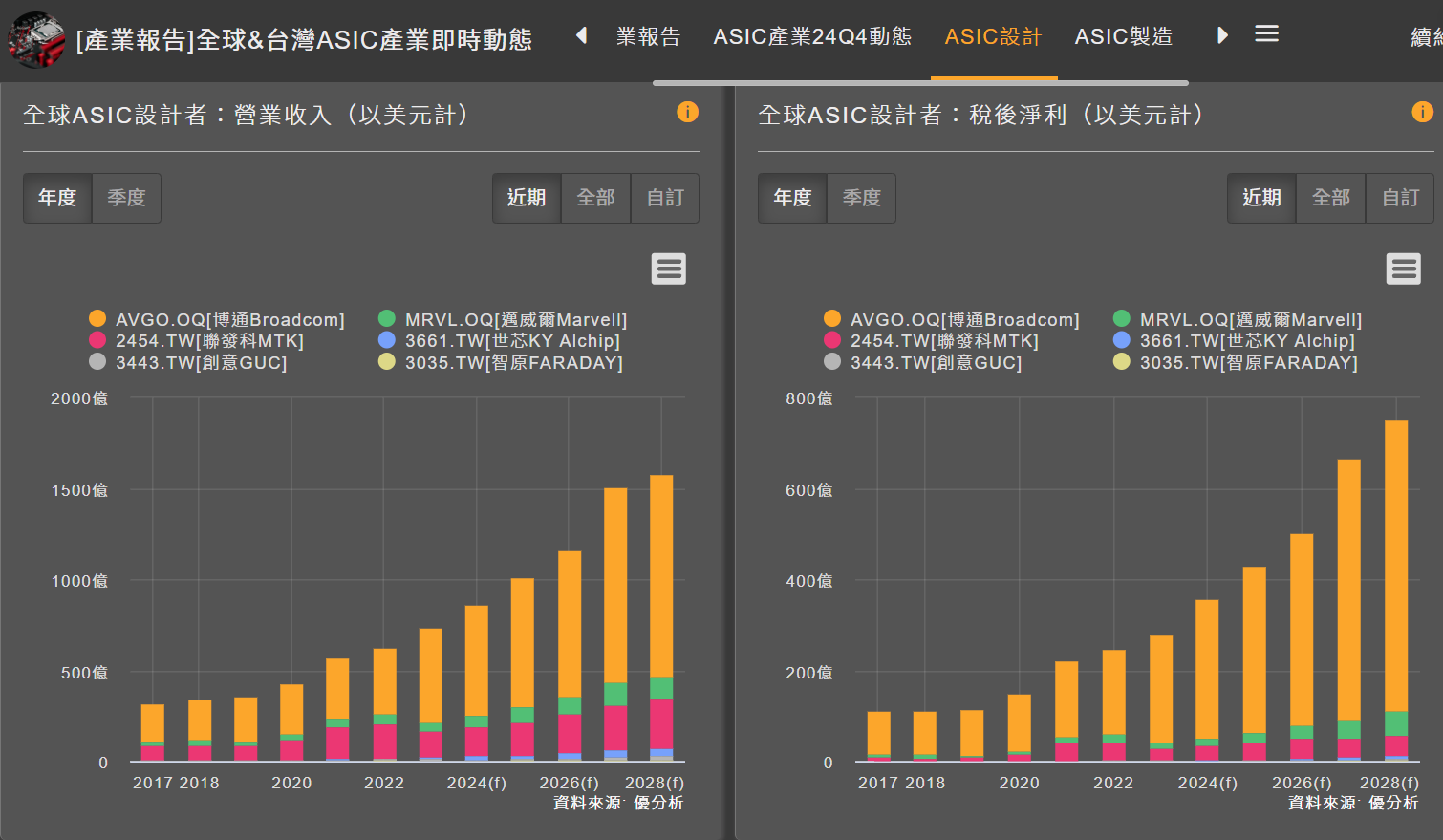Choose 全部 range for the revenue chart
The width and height of the screenshot is (1443, 840).
pyautogui.click(x=595, y=198)
